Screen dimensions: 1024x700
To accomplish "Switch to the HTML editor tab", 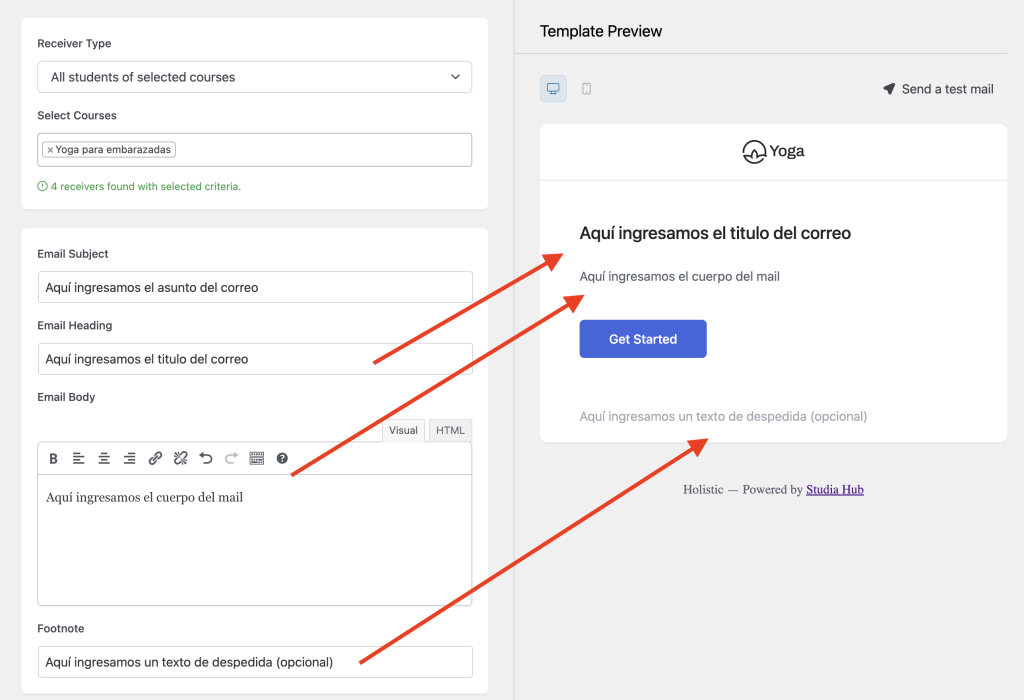I will click(x=450, y=430).
